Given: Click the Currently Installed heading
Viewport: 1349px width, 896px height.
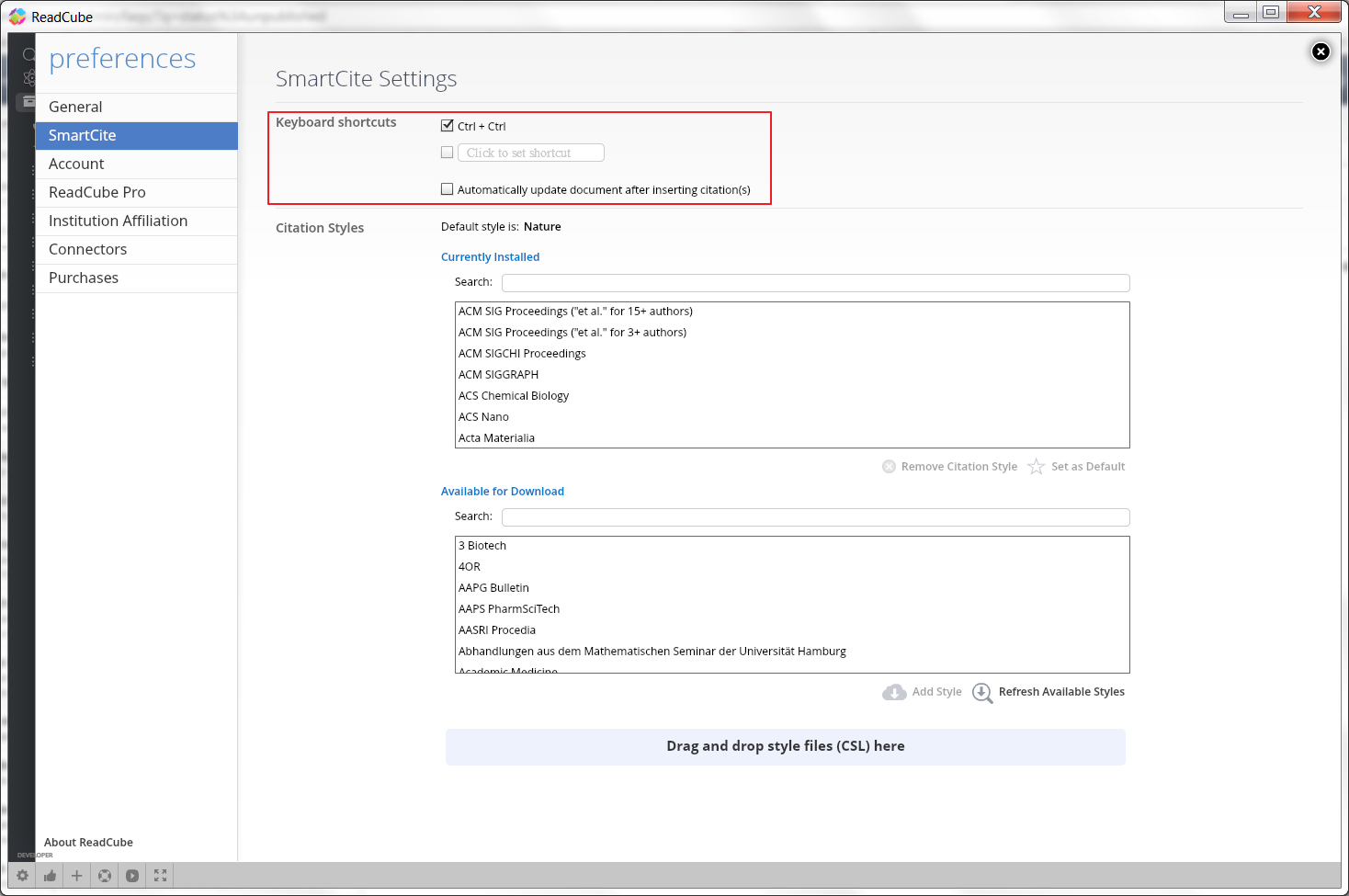Looking at the screenshot, I should [x=490, y=257].
